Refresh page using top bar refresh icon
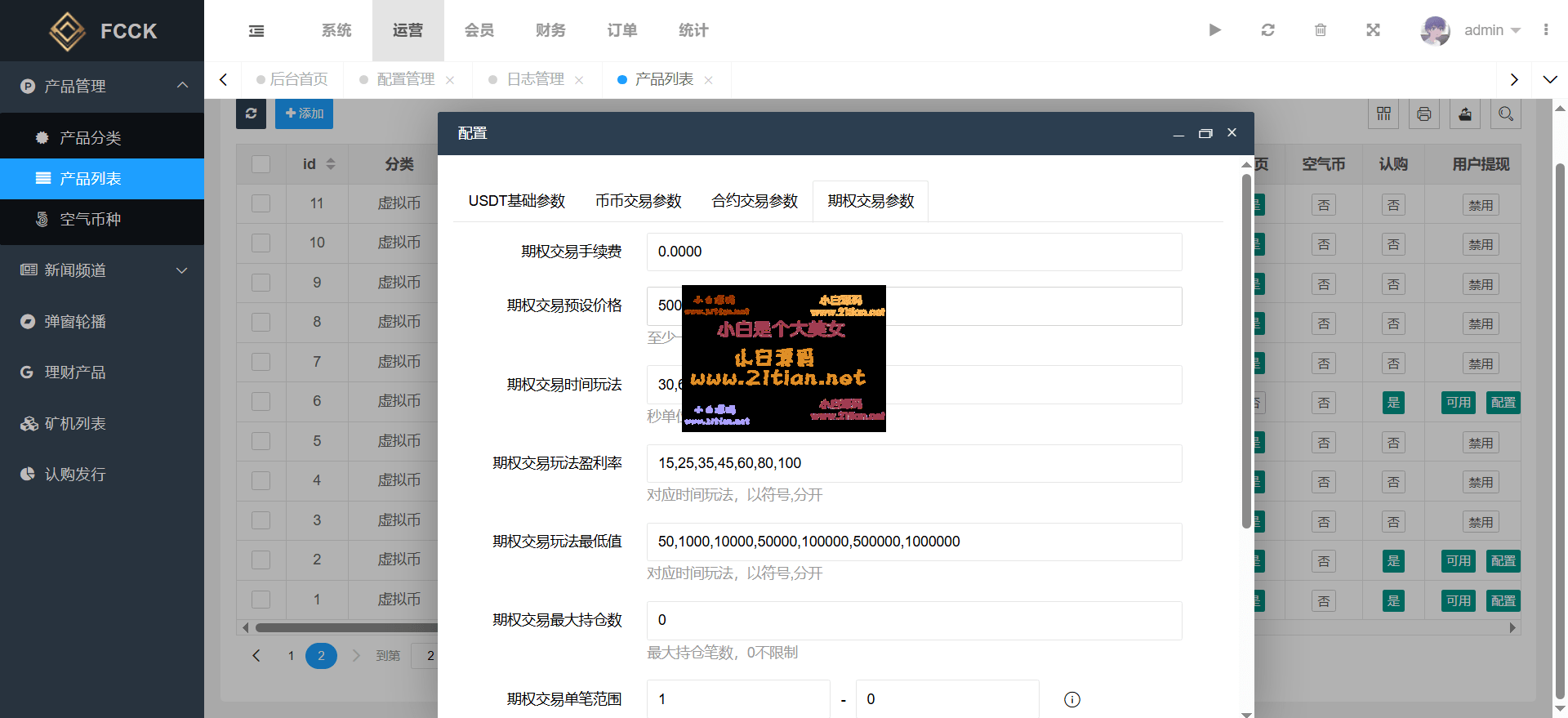Image resolution: width=1568 pixels, height=718 pixels. [x=1267, y=30]
